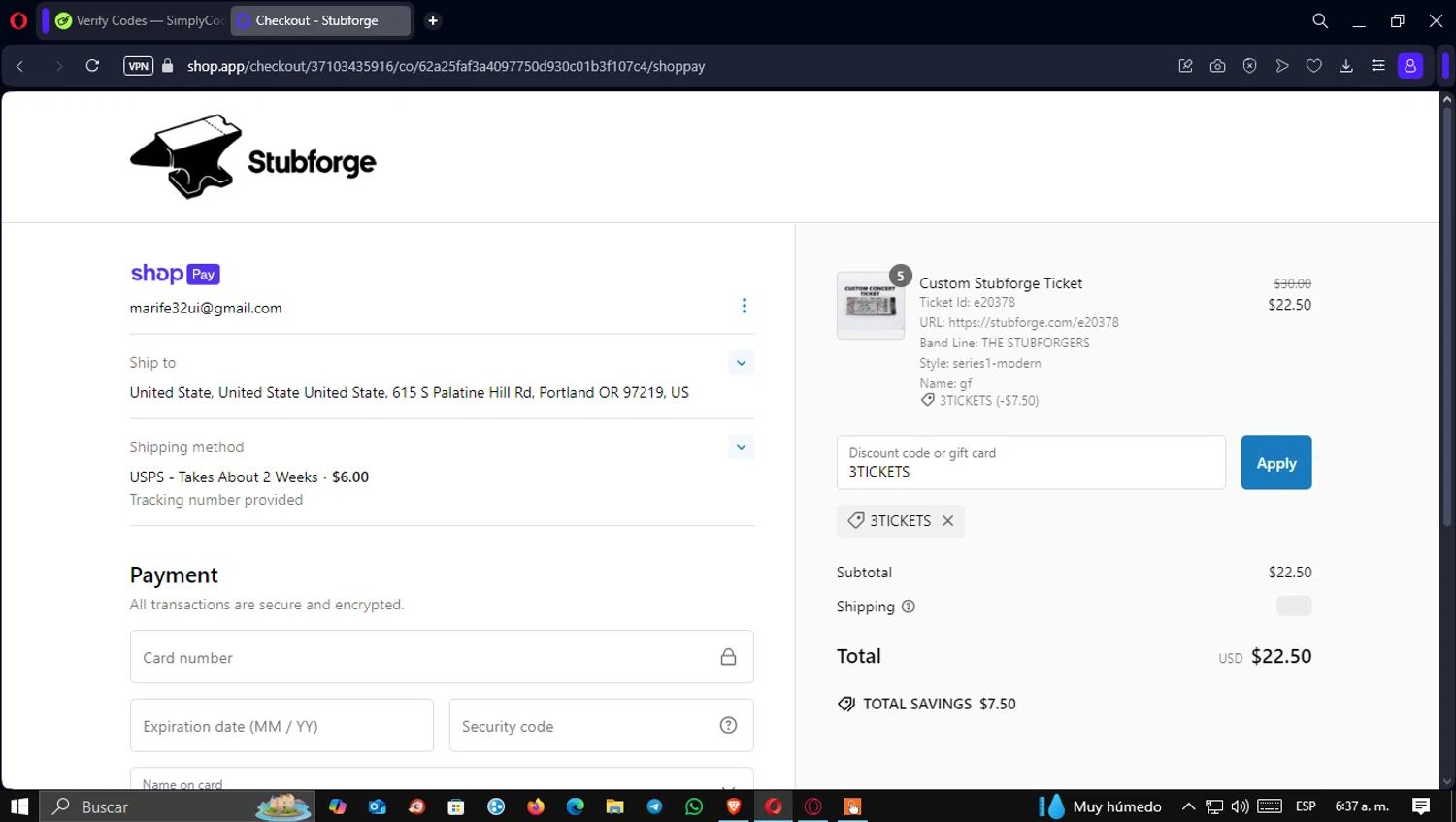Click the address bar URL
Screen dimensions: 1456x822
click(446, 66)
